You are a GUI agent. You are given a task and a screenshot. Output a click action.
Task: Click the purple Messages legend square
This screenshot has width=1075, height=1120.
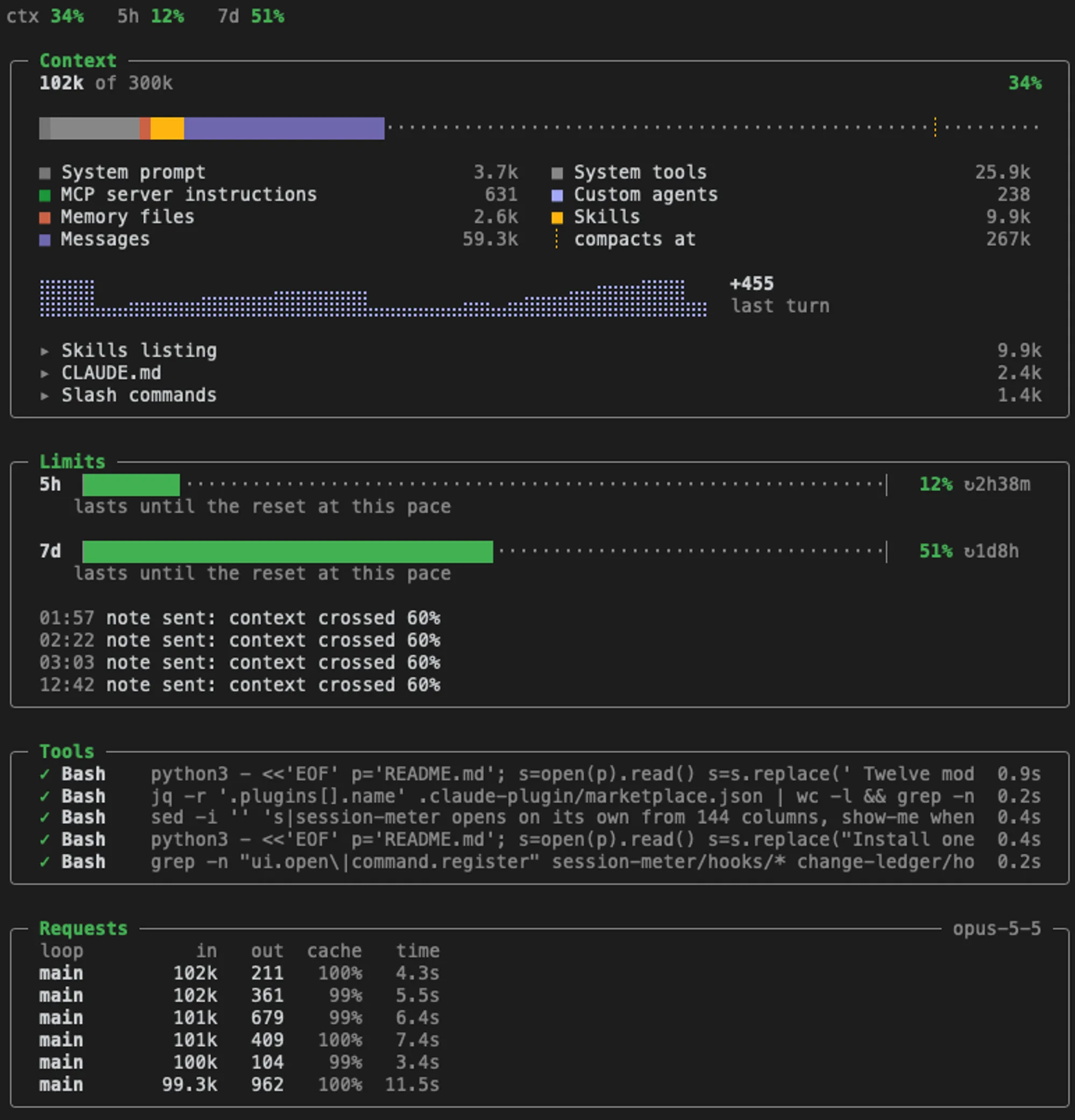[x=45, y=240]
